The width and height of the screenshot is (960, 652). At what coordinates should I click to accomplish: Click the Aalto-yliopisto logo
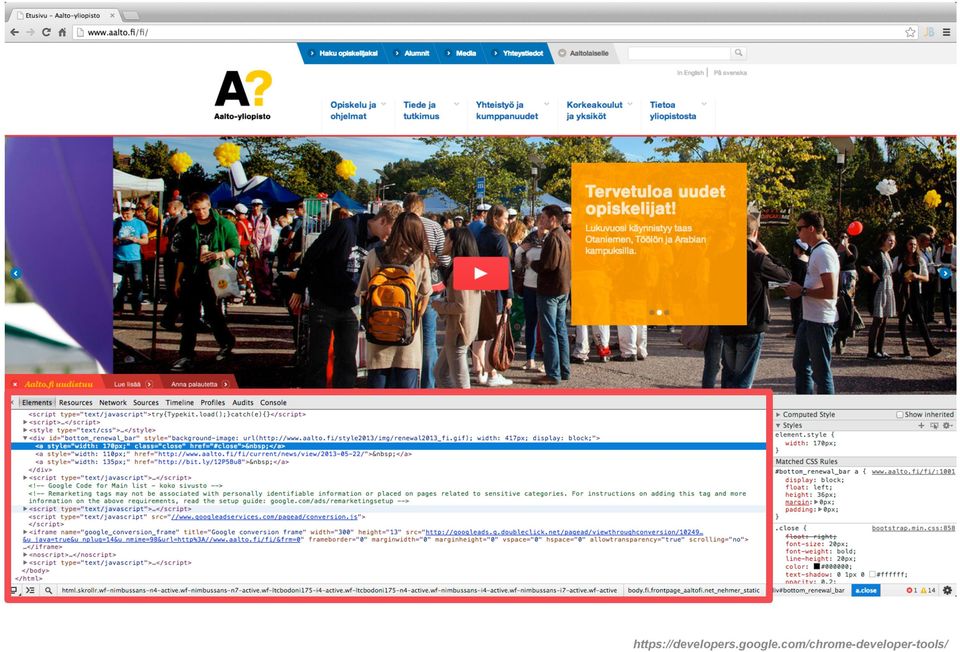242,96
